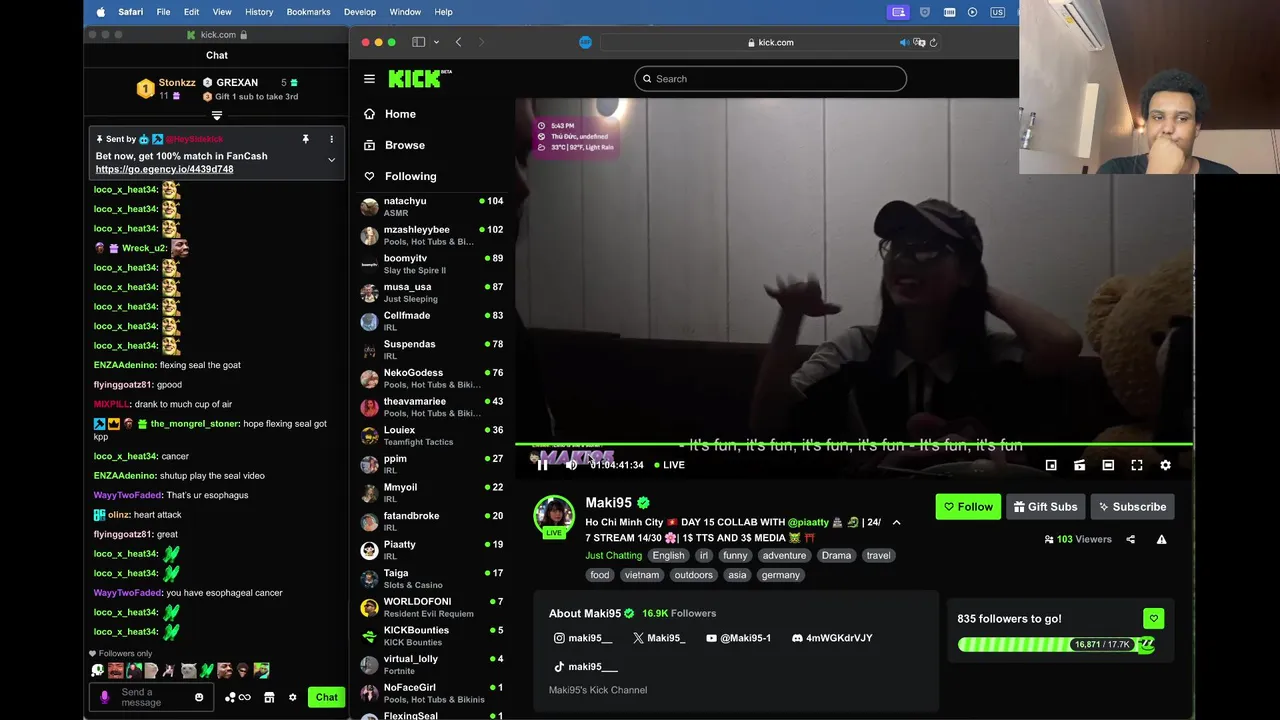Open the cast/clip player icon
The image size is (1280, 720).
point(1079,465)
